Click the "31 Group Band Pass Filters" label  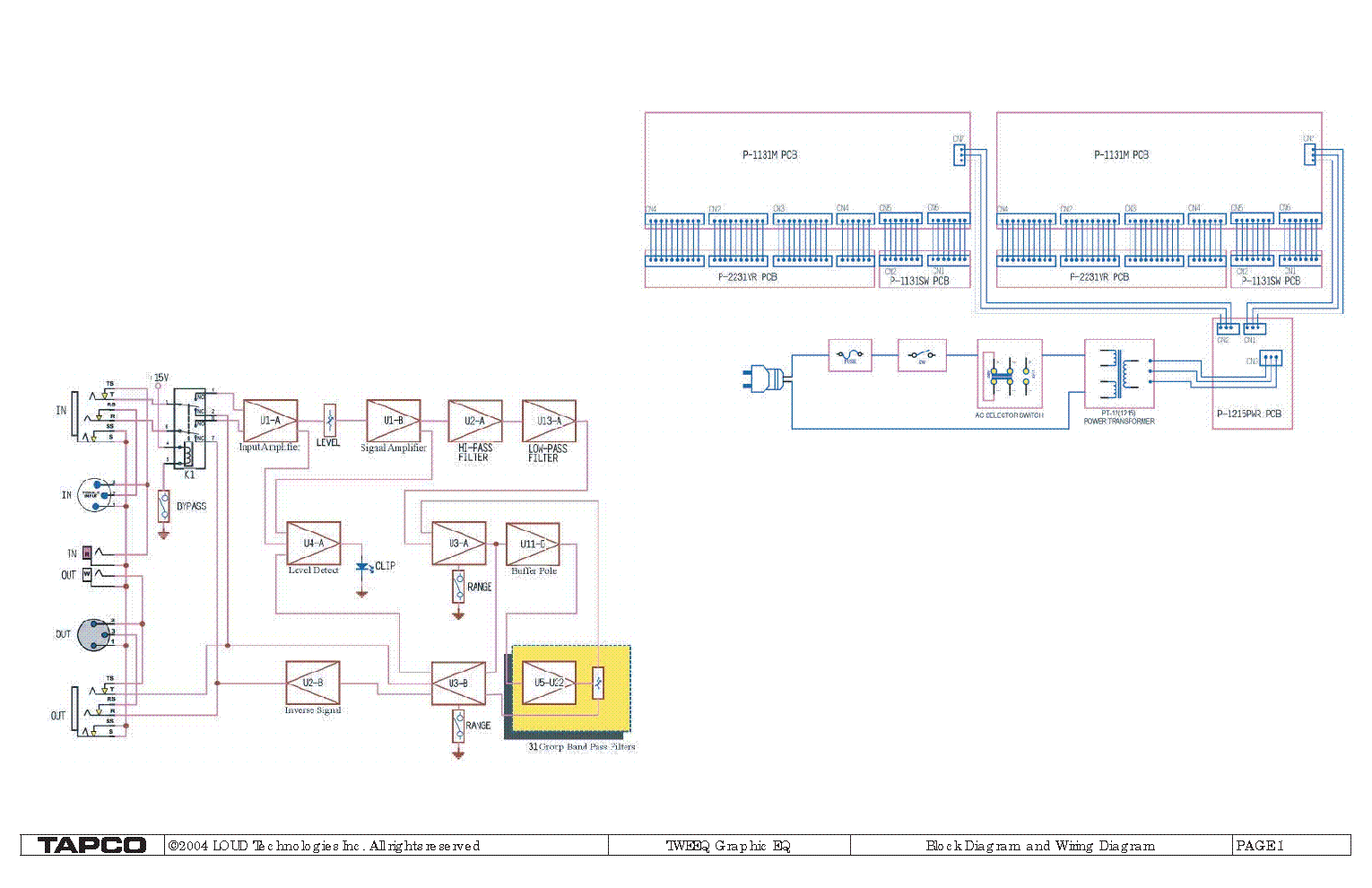tap(581, 746)
